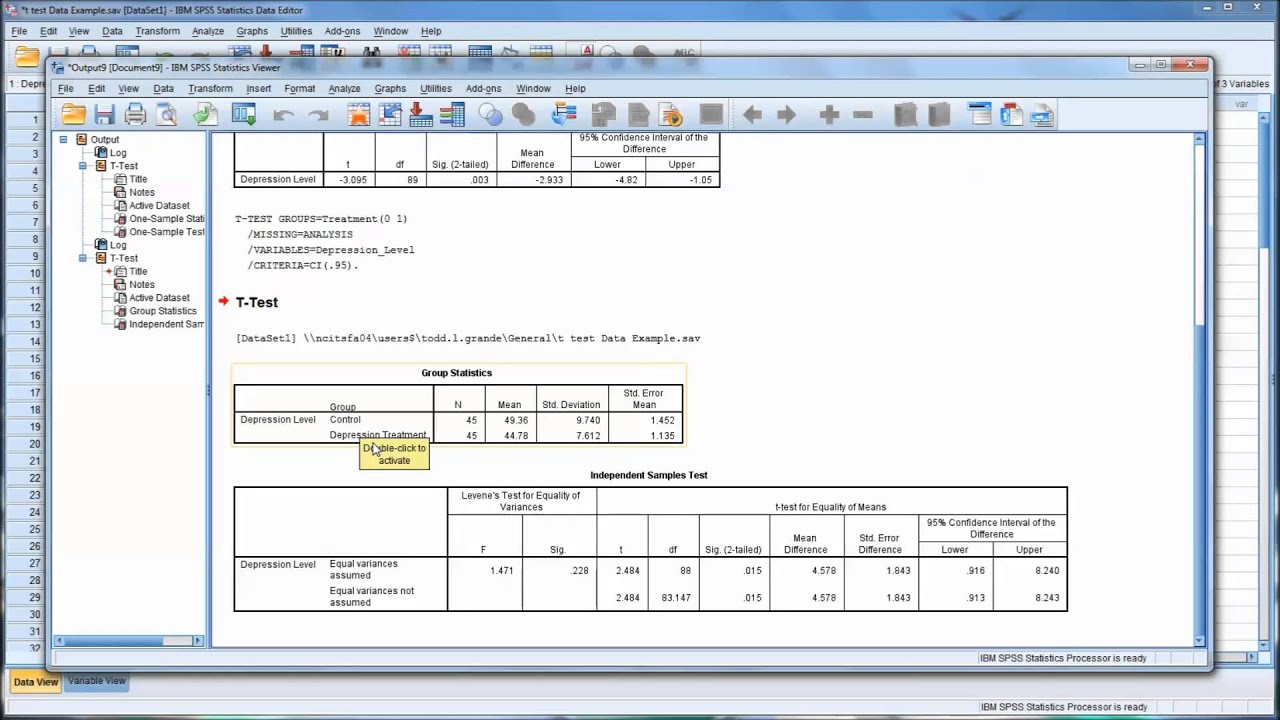Open the Viewer Analyze menu
The width and height of the screenshot is (1280, 720).
(344, 88)
